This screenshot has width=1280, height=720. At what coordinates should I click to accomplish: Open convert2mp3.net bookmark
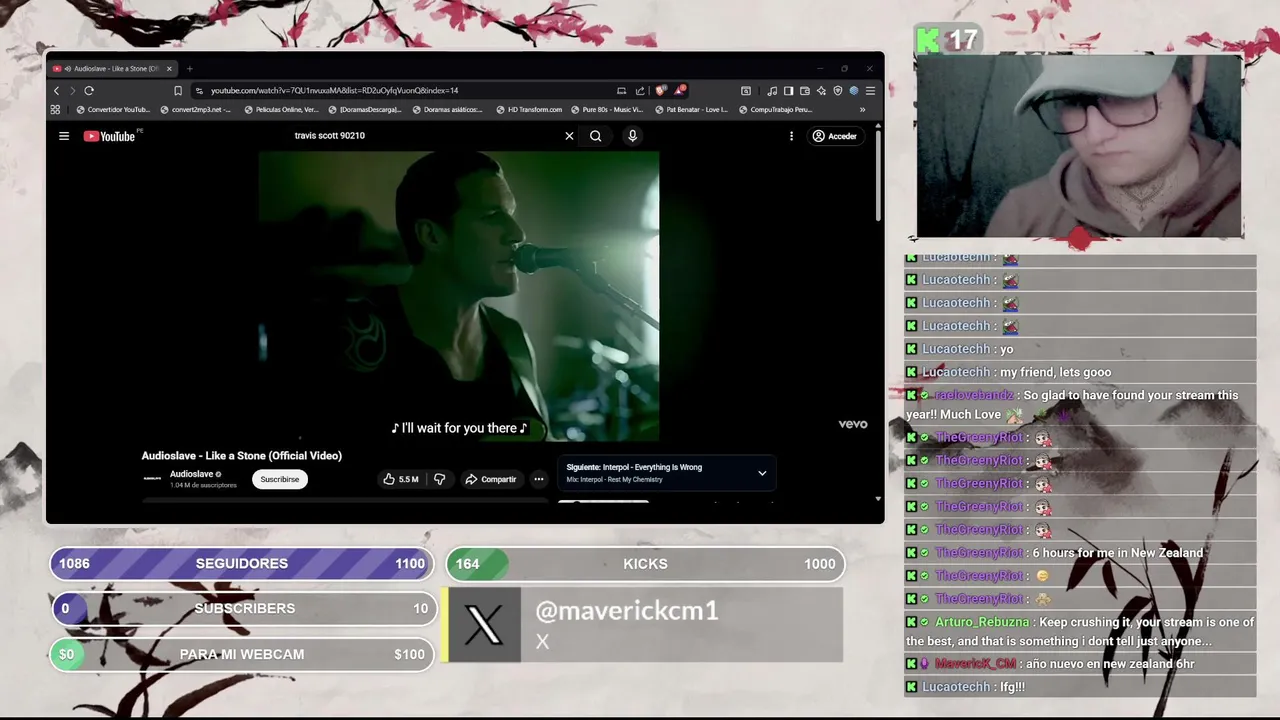(195, 110)
